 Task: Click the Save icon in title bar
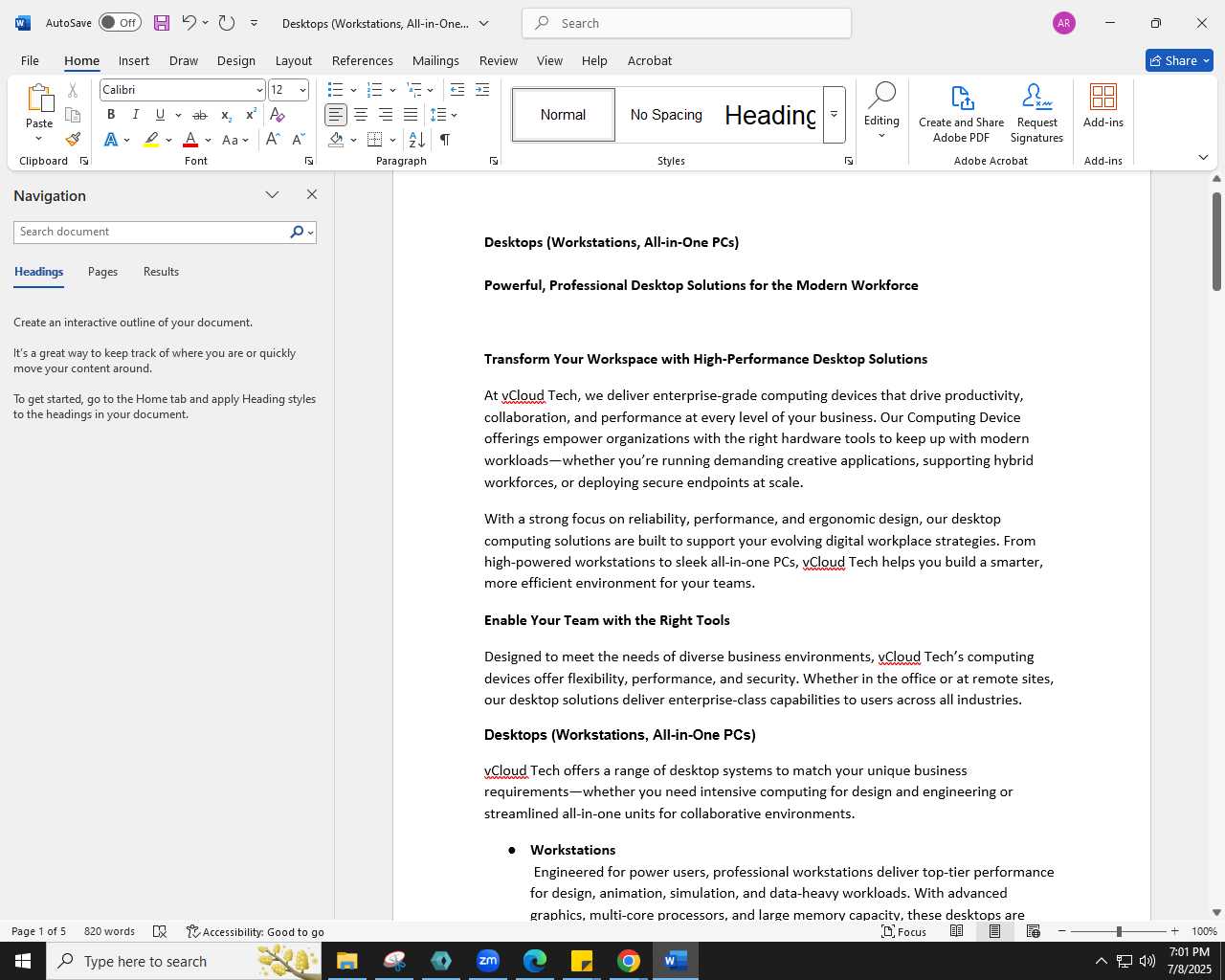click(161, 23)
